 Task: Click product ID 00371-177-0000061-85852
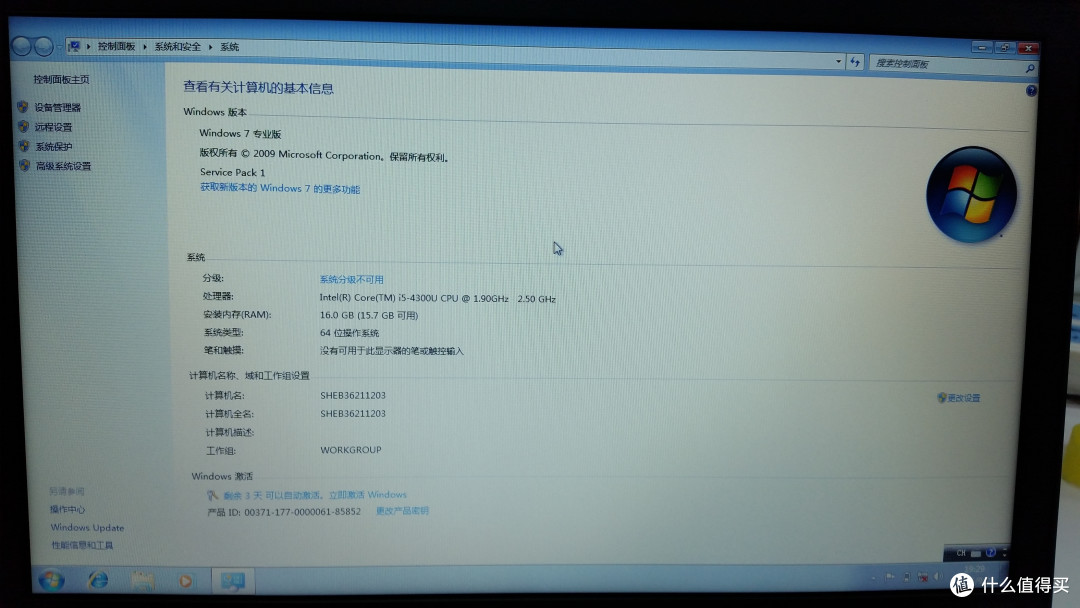(302, 512)
